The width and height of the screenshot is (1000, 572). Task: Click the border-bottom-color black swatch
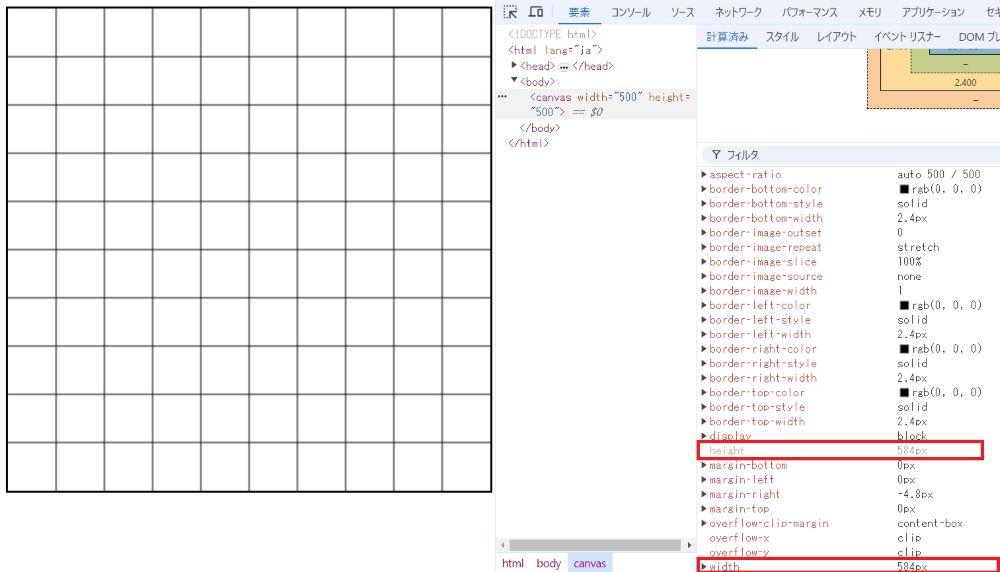(904, 189)
